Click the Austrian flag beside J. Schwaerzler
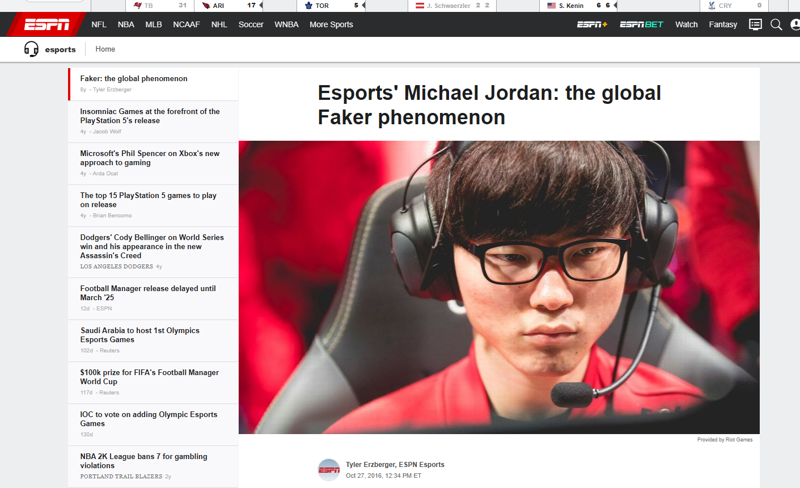Image resolution: width=800 pixels, height=488 pixels. click(x=420, y=6)
